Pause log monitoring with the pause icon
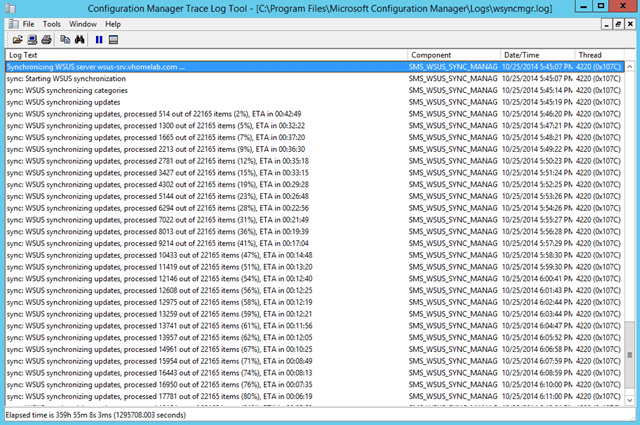This screenshot has height=425, width=640. coord(99,39)
